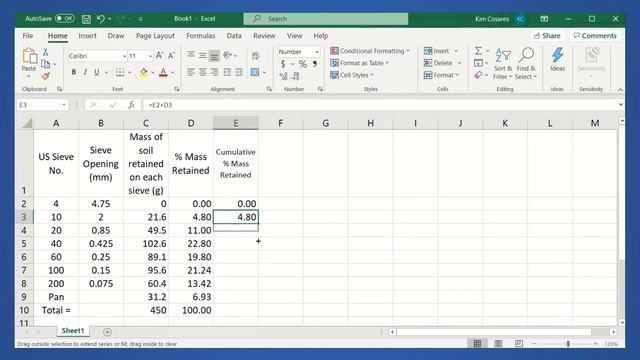Click the Undo icon
This screenshot has height=360, width=640.
click(100, 19)
